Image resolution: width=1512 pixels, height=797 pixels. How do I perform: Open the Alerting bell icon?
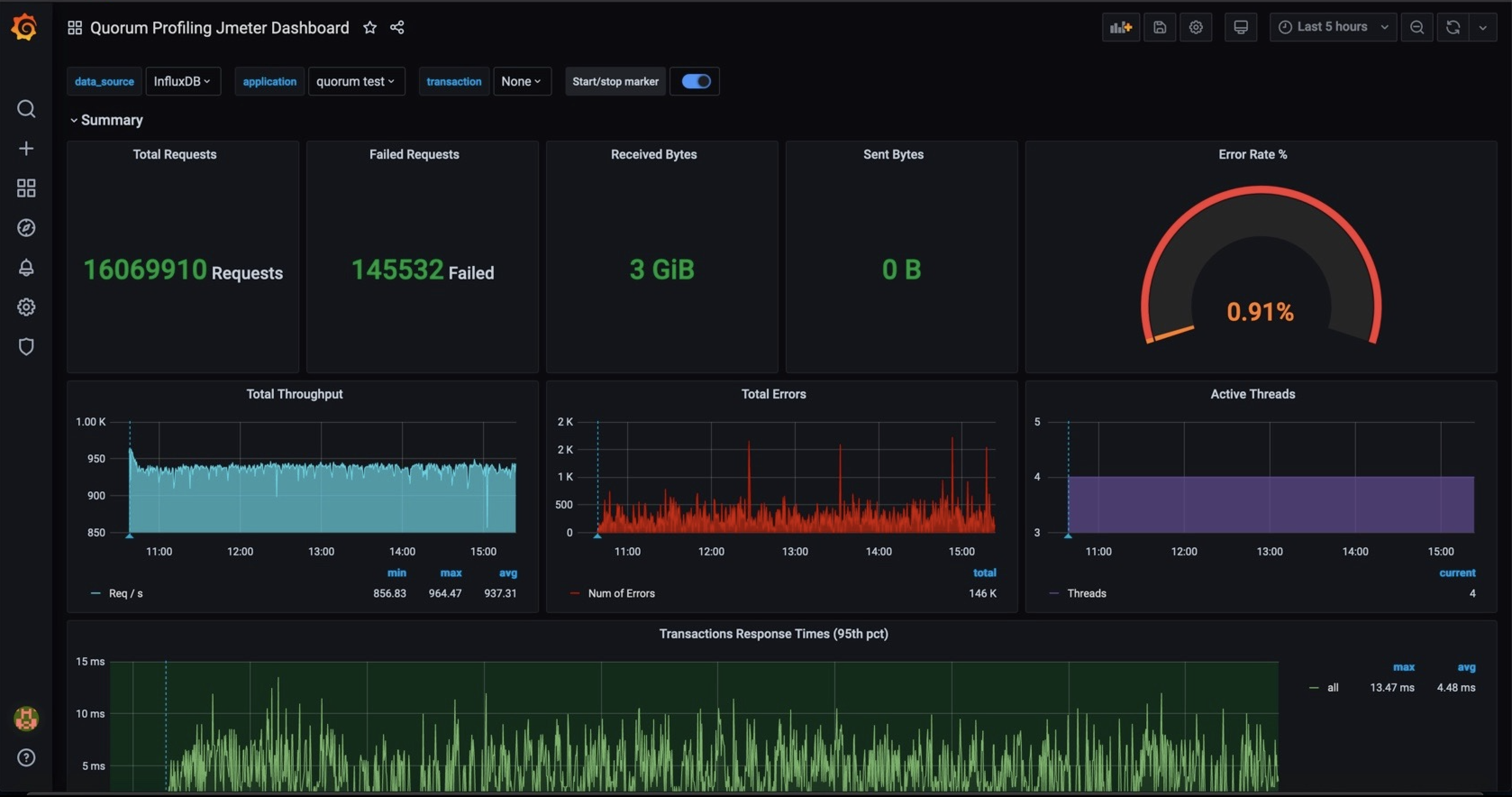click(x=26, y=267)
